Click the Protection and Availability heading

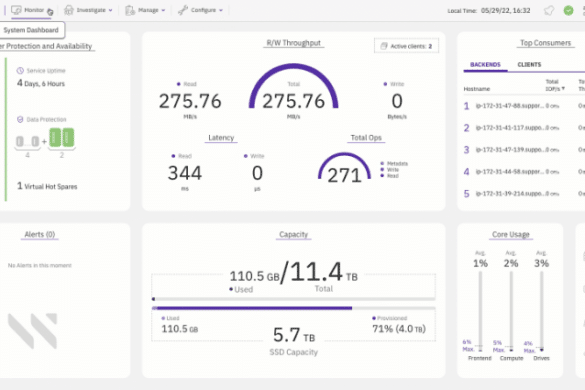click(46, 46)
